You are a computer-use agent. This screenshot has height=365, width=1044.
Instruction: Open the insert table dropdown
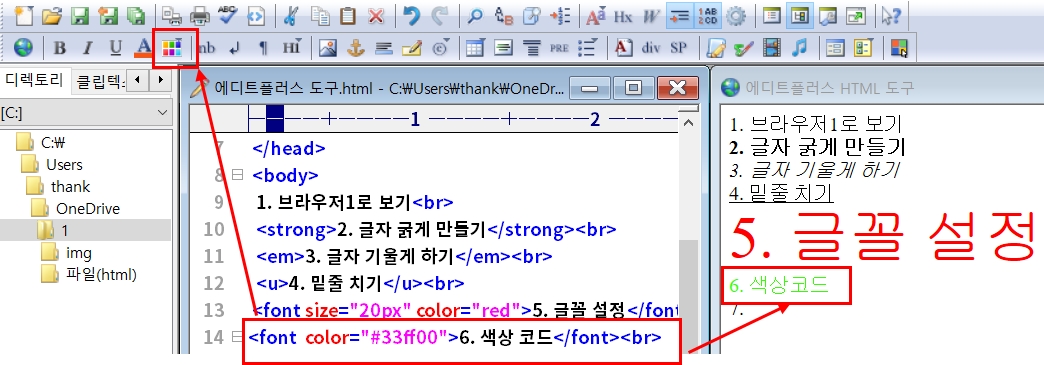[475, 47]
